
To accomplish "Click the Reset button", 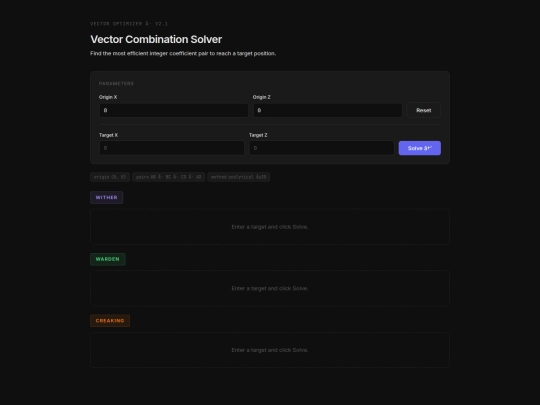I will pos(424,110).
